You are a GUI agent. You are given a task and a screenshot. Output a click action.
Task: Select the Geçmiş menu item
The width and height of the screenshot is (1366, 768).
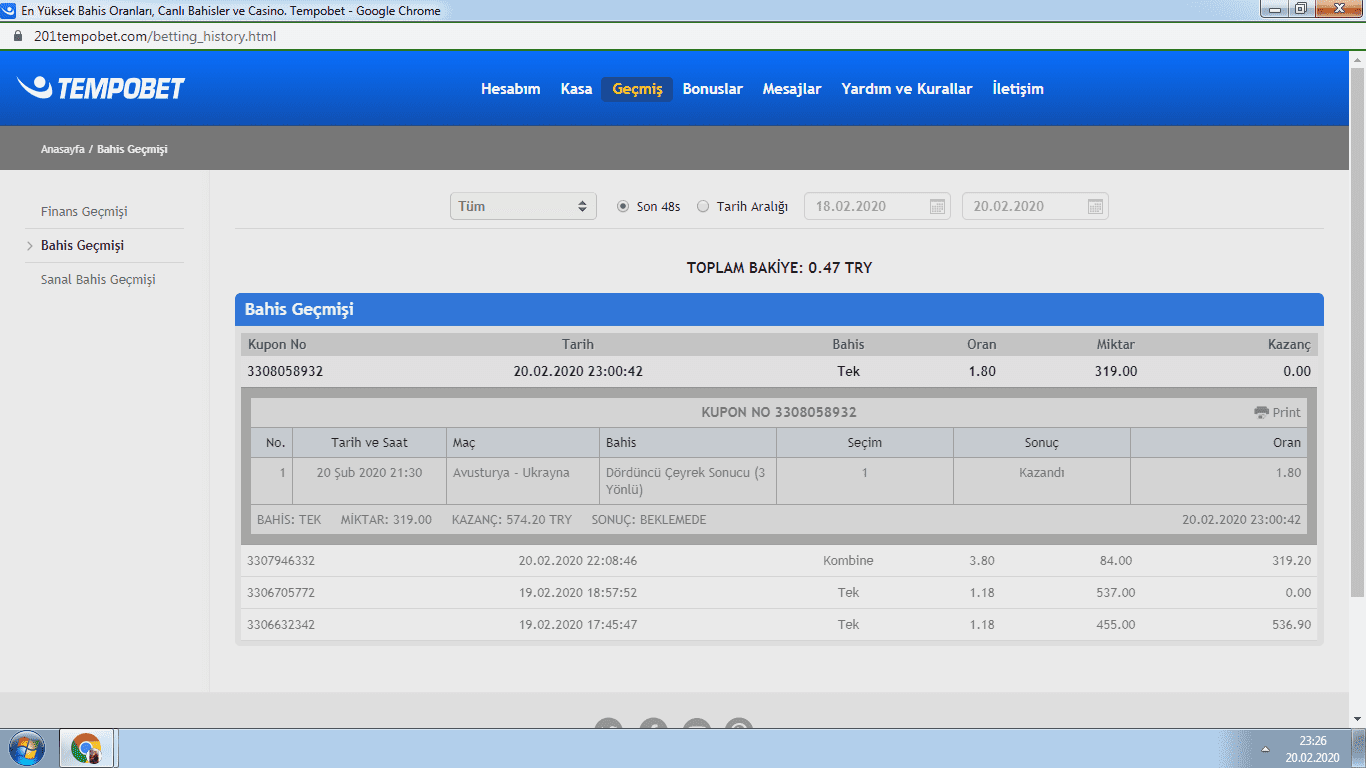click(637, 89)
